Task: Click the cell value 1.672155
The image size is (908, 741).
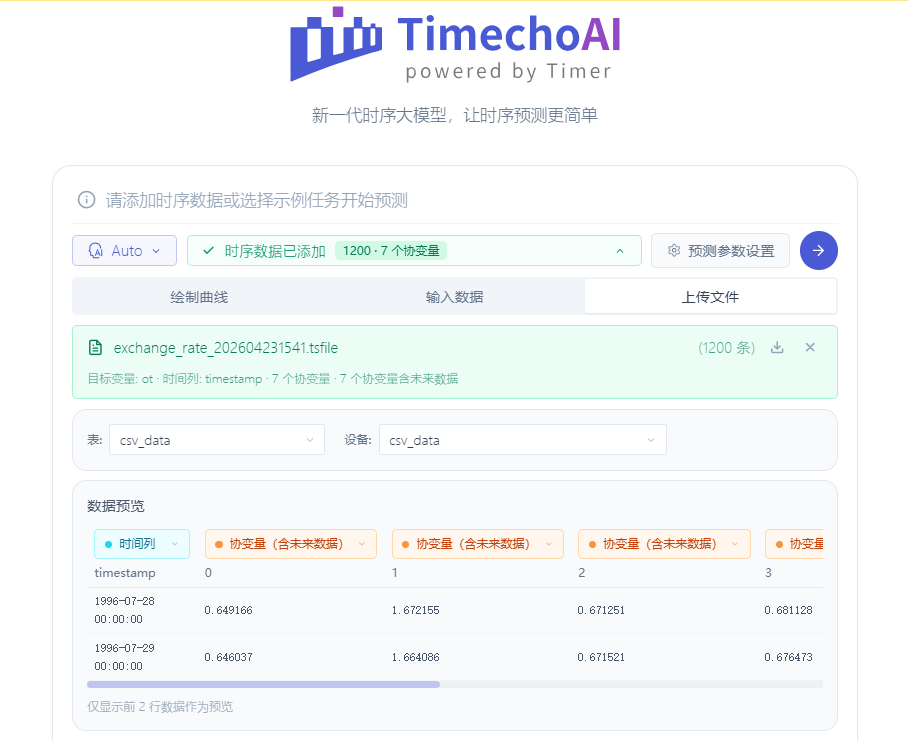Action: [x=415, y=610]
